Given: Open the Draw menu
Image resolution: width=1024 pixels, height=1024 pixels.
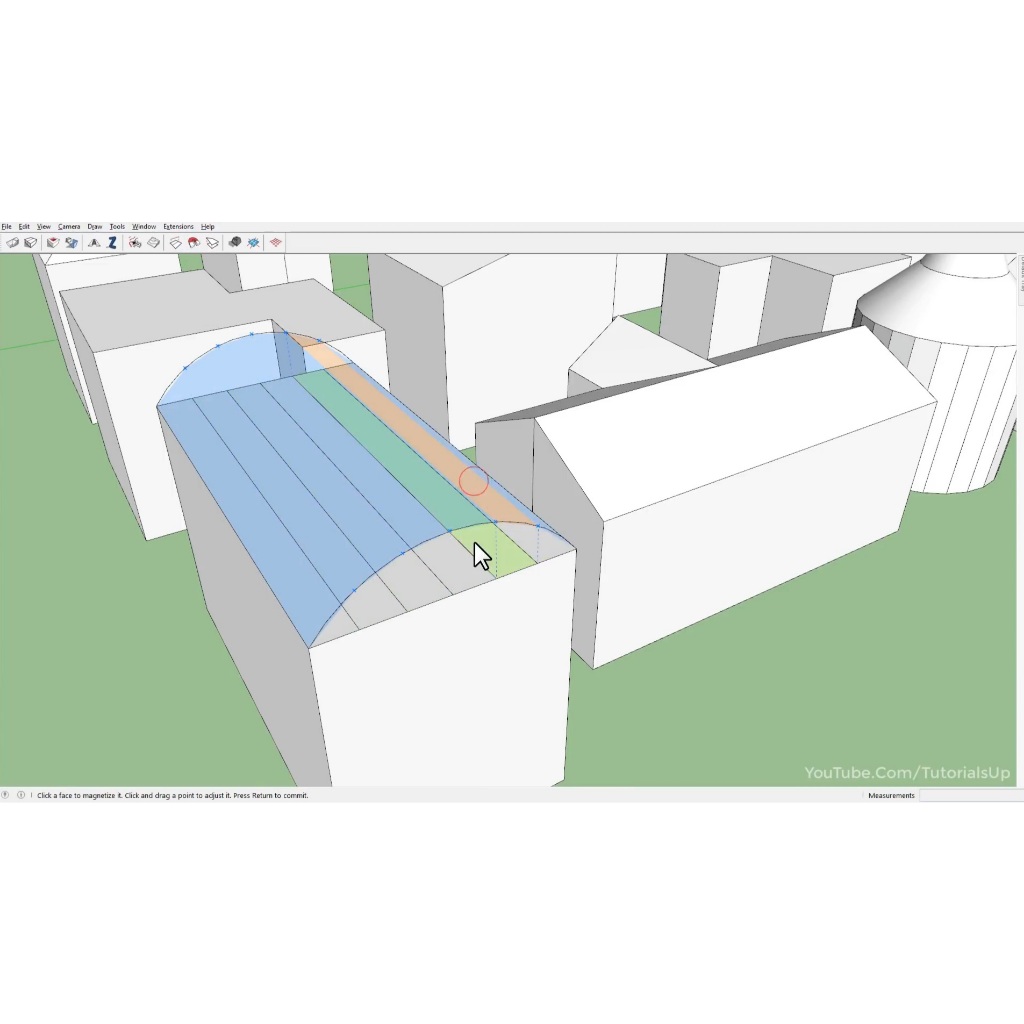Looking at the screenshot, I should (95, 227).
